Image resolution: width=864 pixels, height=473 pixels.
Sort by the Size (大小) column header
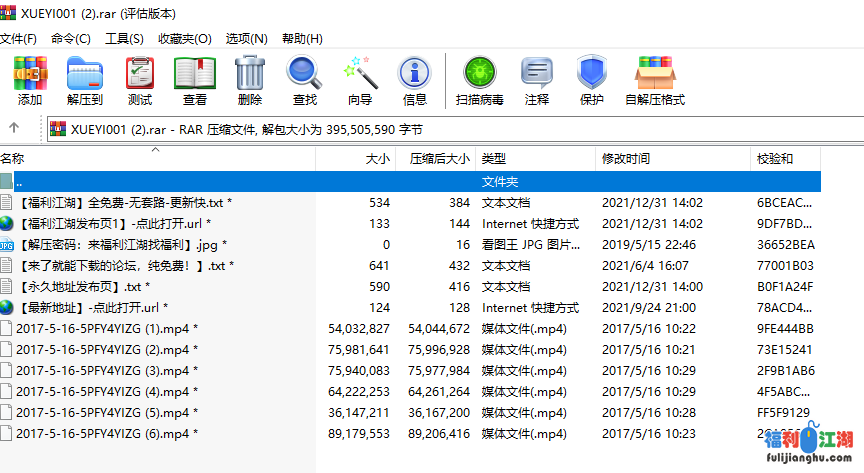pos(377,159)
